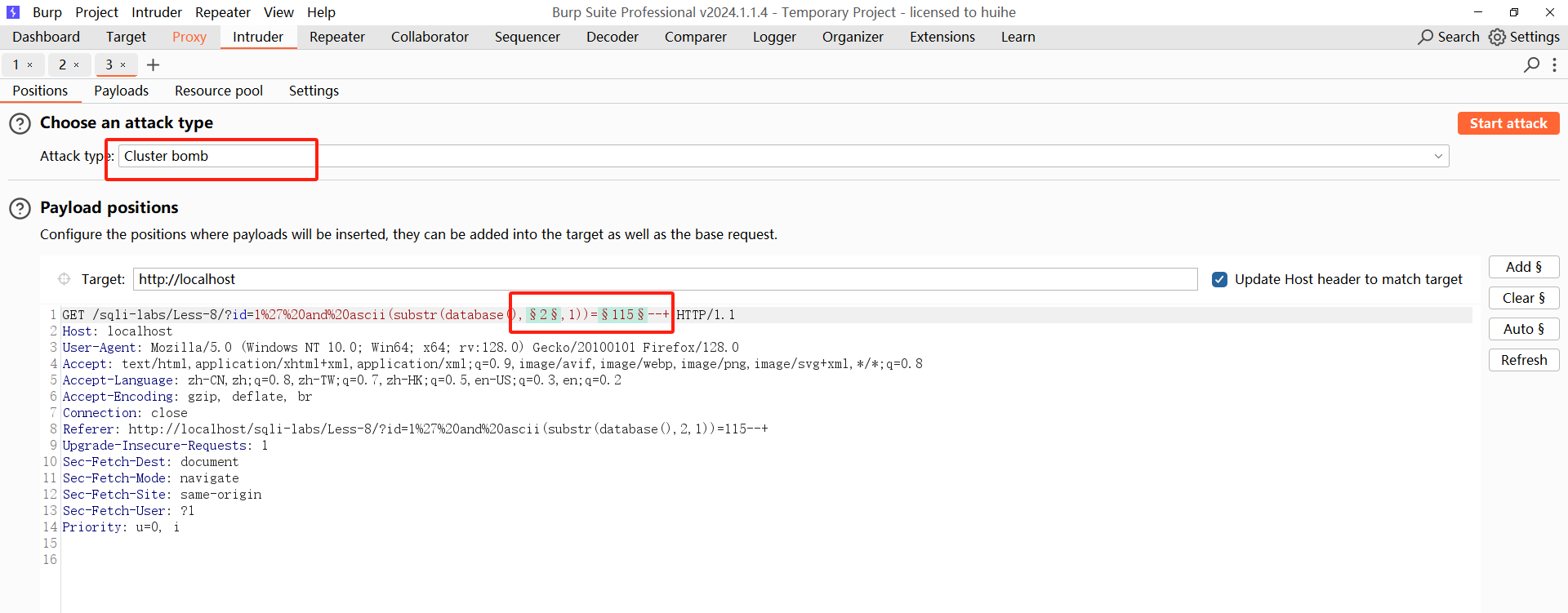Toggle Update Host header to match target
Screen dimensions: 1568x613
pyautogui.click(x=1219, y=279)
